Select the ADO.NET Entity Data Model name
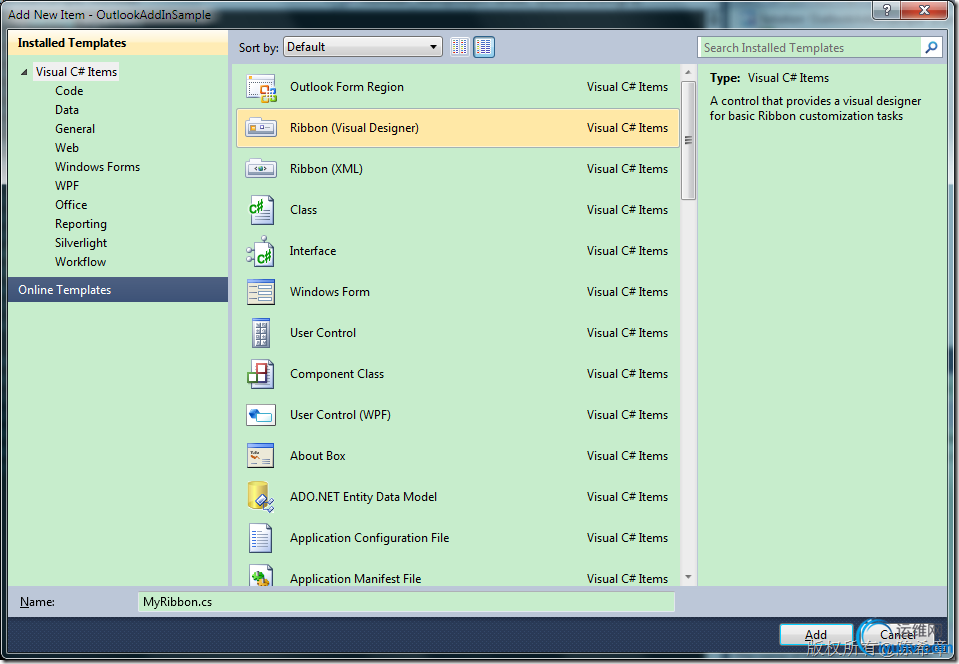 (x=363, y=496)
